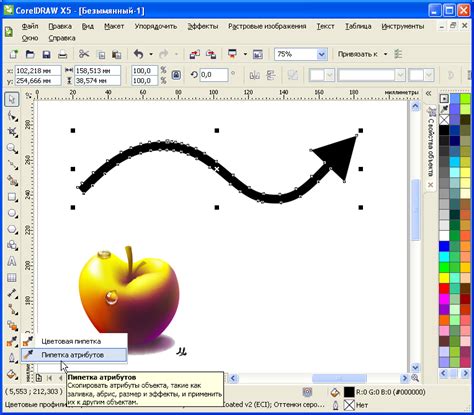This screenshot has width=474, height=415.
Task: Select the Pick tool in toolbox
Action: coord(12,99)
